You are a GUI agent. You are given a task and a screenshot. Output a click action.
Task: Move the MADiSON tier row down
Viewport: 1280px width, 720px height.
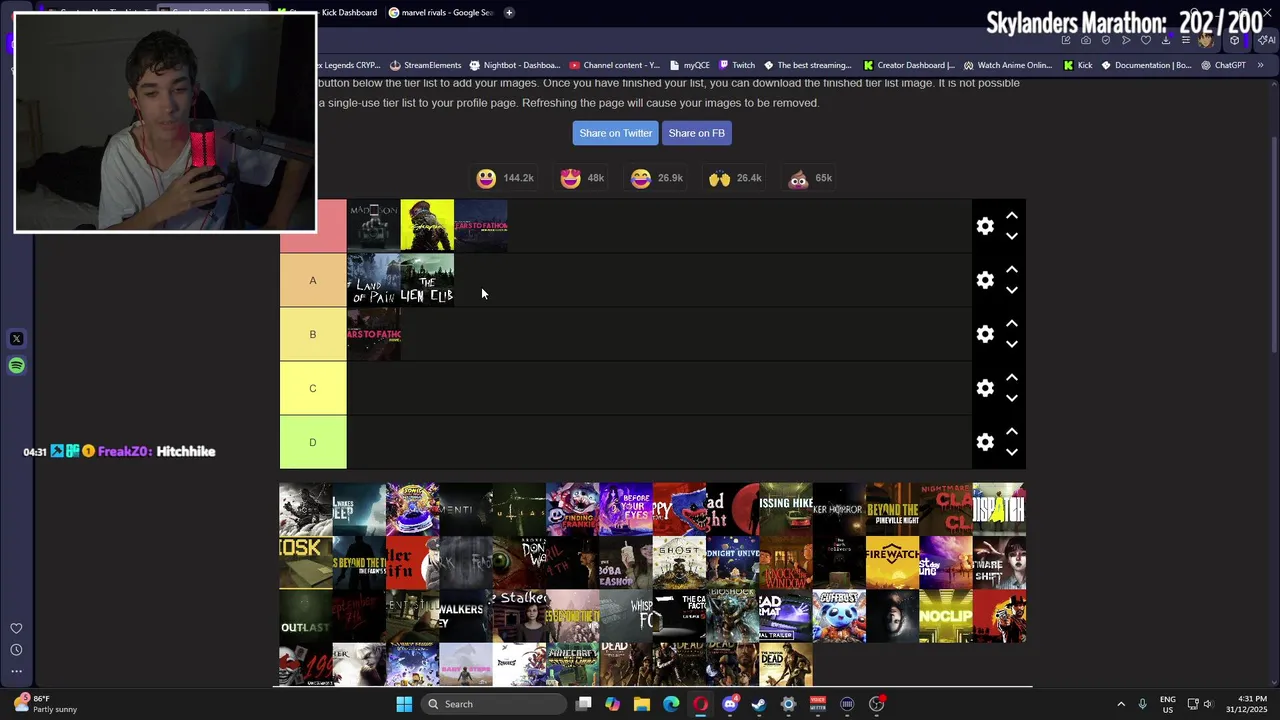click(1012, 236)
